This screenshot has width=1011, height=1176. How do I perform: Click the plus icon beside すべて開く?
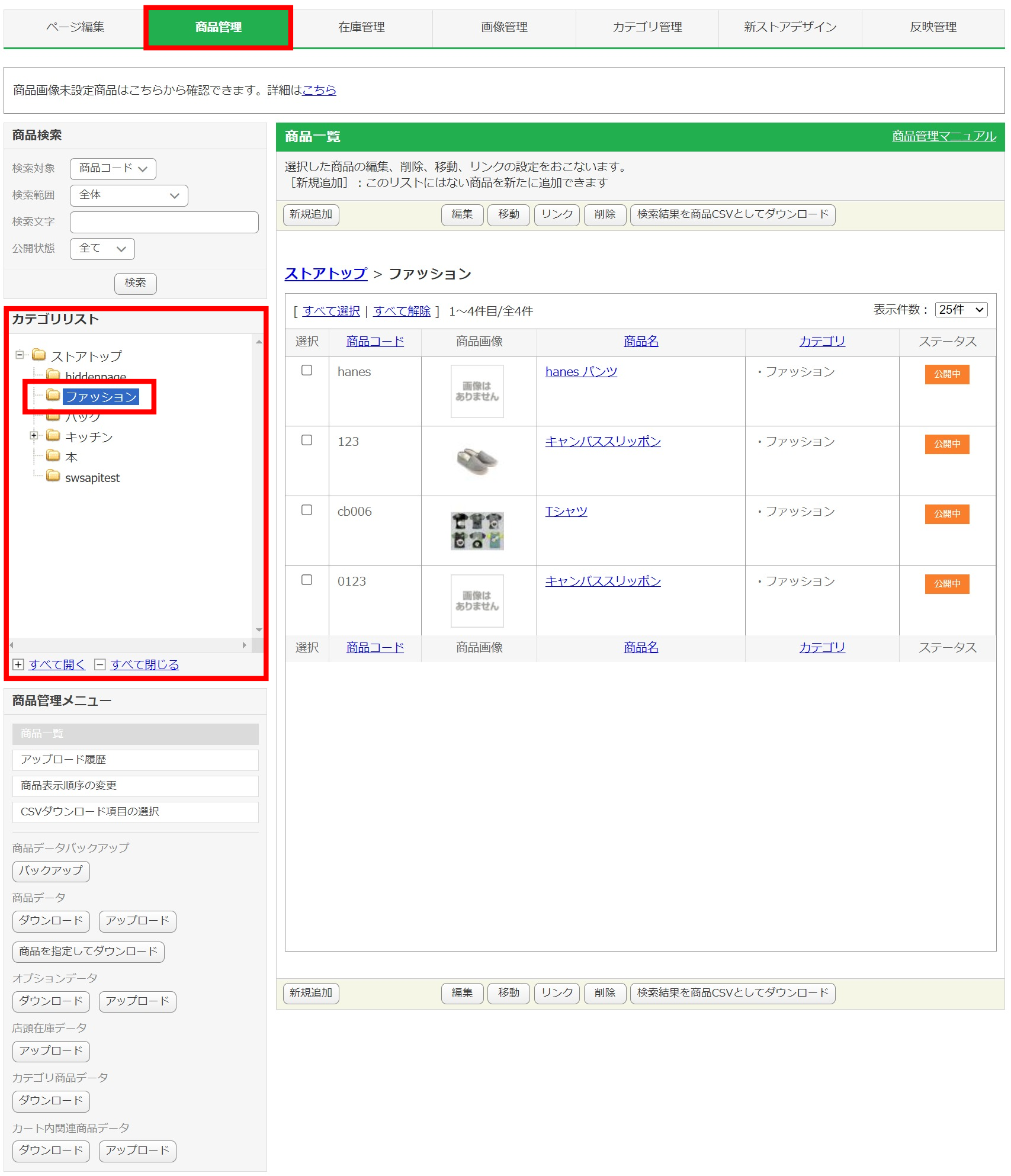pos(18,664)
